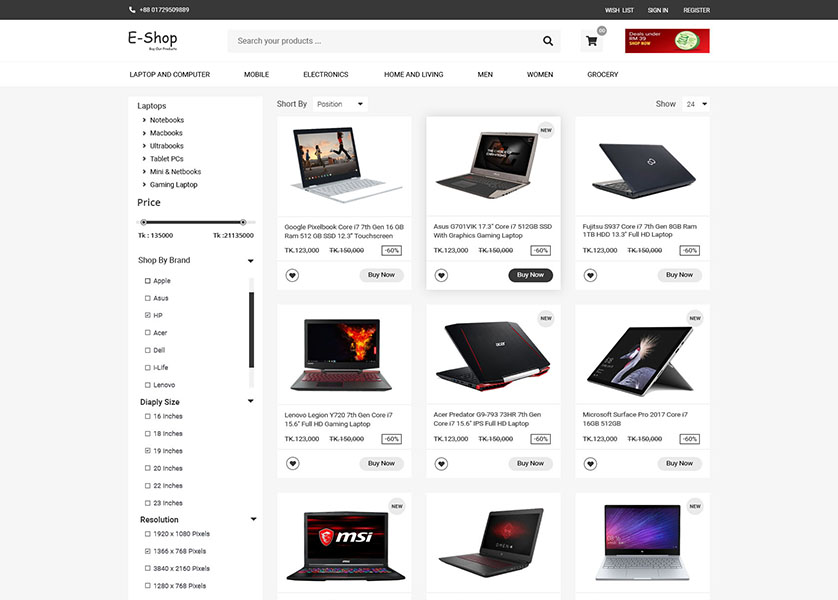Click the Sign In link
This screenshot has height=600, width=838.
pos(658,10)
